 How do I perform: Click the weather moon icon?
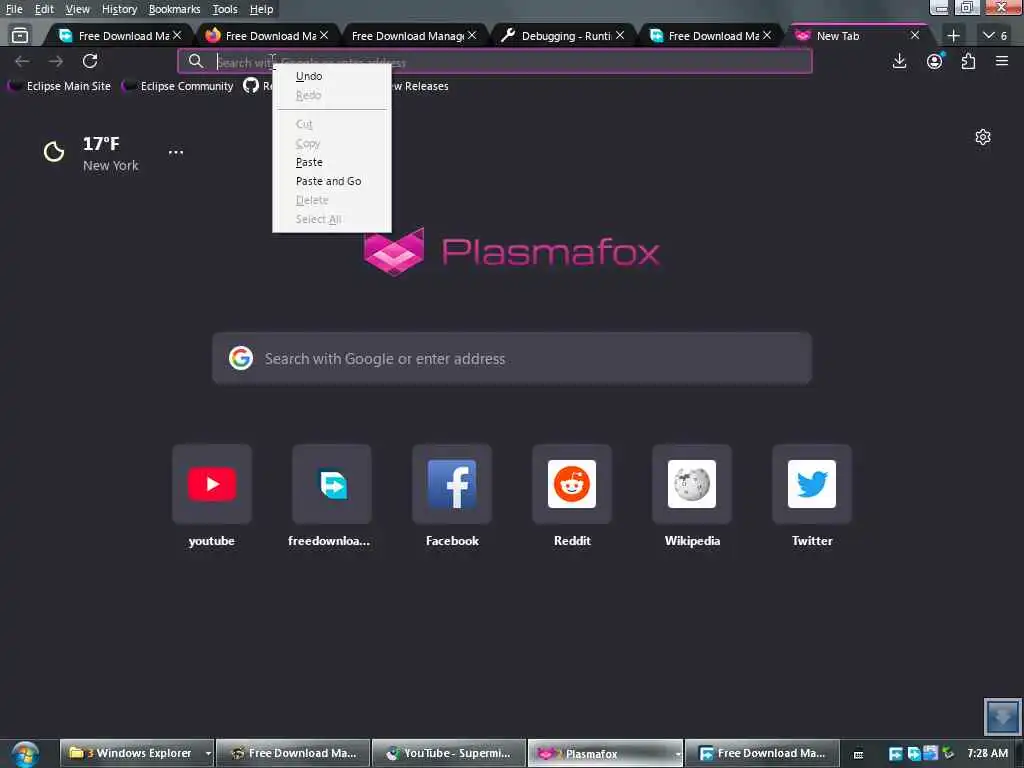54,152
